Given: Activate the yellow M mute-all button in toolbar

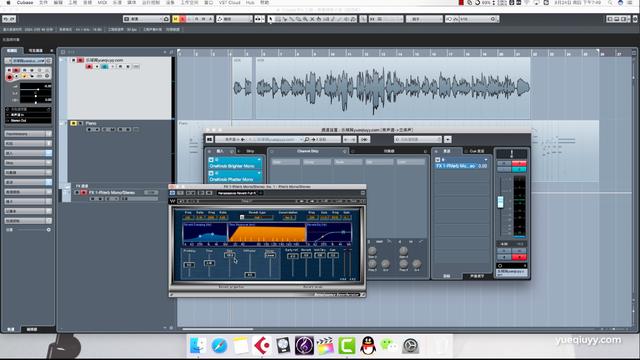Looking at the screenshot, I should coord(176,19).
